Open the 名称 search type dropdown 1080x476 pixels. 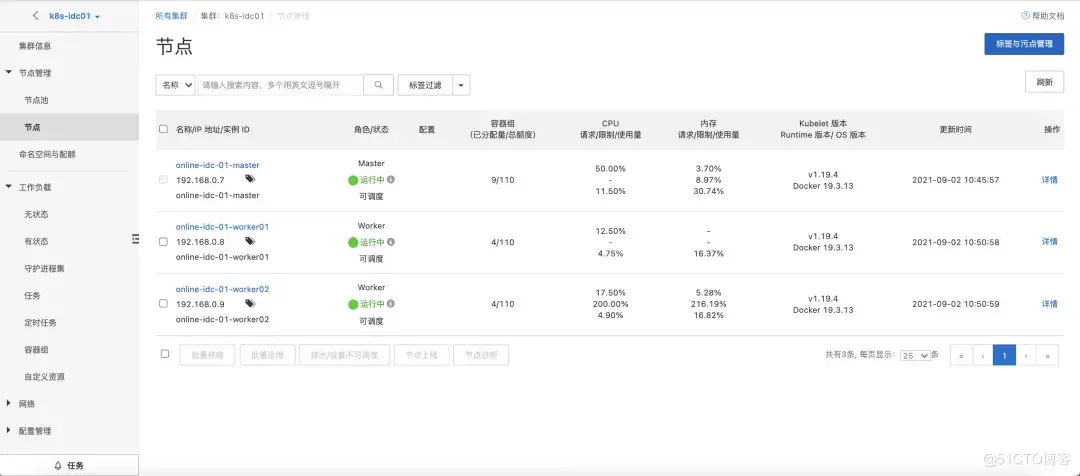pyautogui.click(x=175, y=85)
